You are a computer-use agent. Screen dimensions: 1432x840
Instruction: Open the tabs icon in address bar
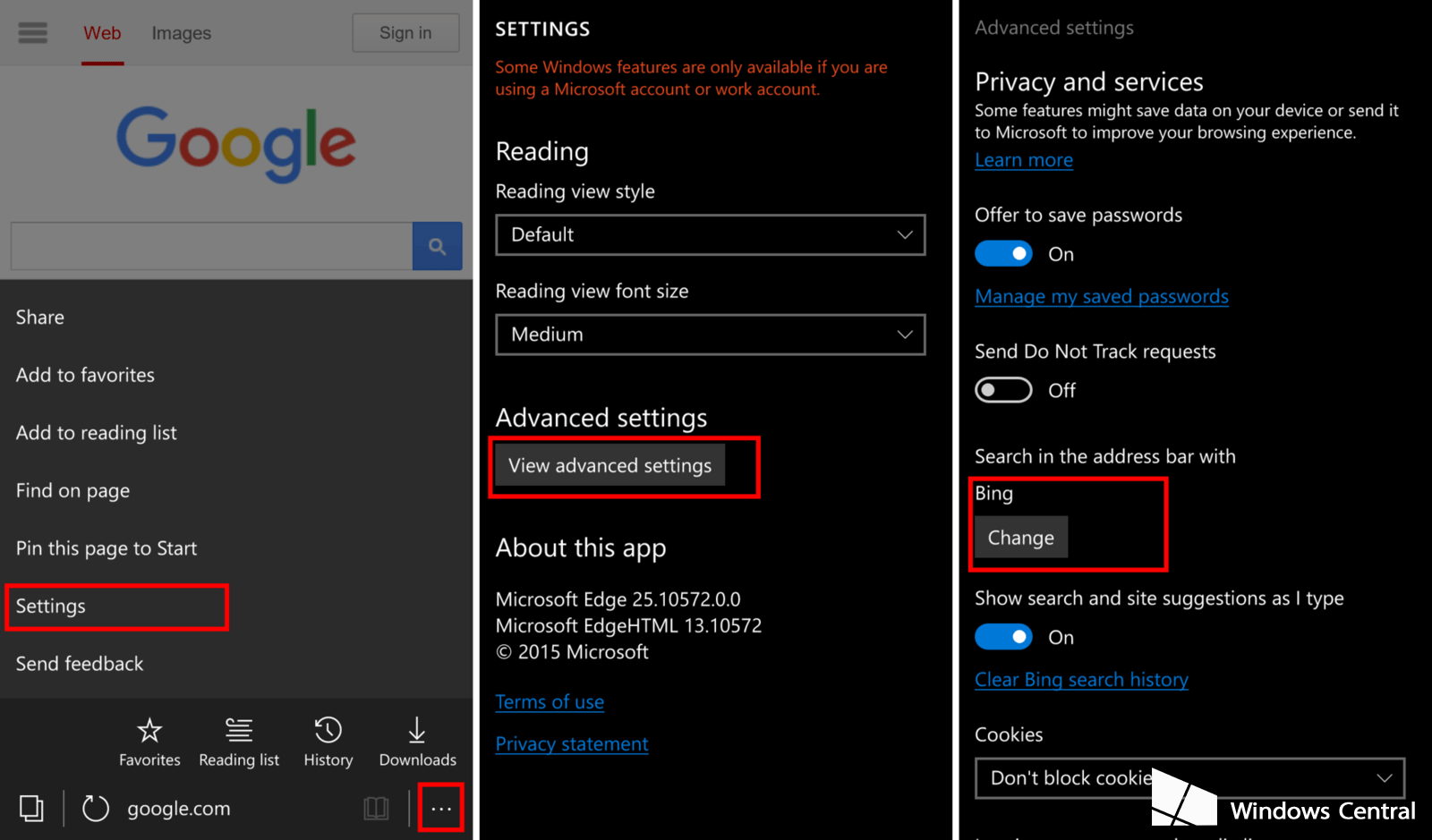tap(31, 809)
